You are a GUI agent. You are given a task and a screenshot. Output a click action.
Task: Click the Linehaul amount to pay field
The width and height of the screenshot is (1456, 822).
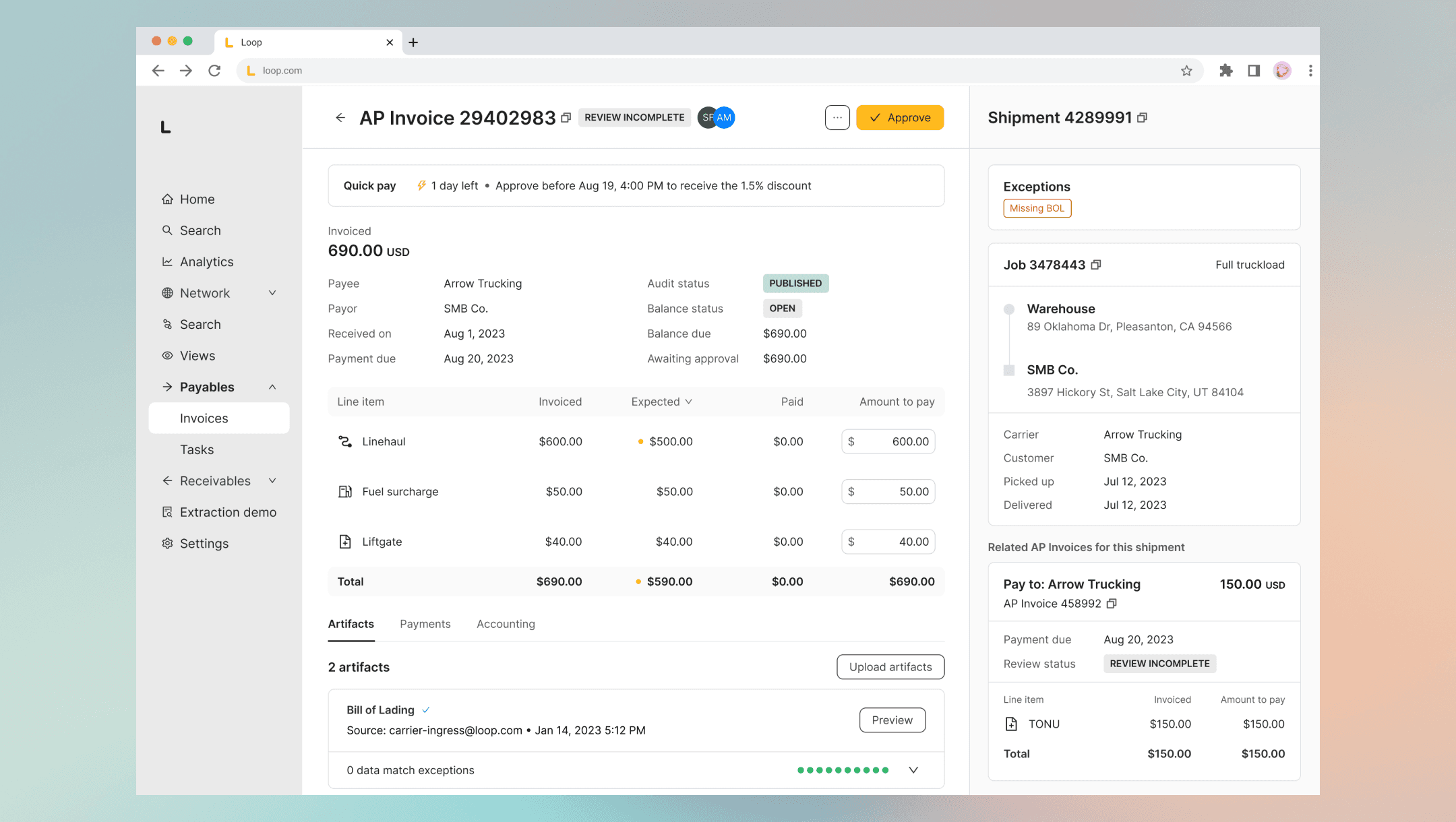[x=888, y=441]
